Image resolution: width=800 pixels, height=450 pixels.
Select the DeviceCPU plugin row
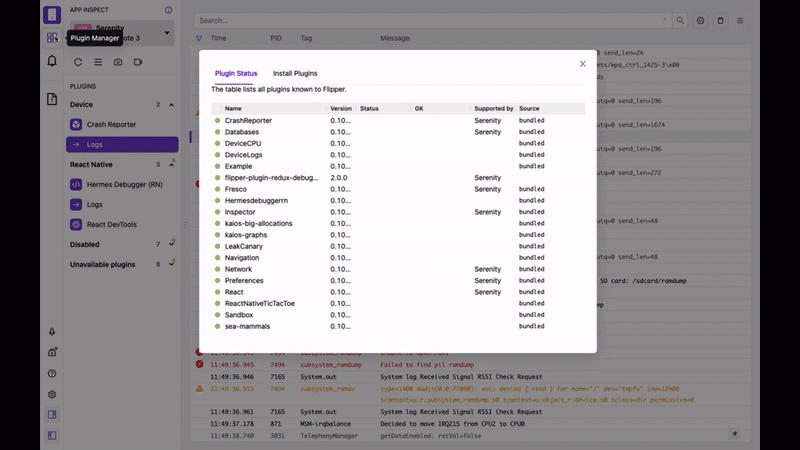[398, 143]
